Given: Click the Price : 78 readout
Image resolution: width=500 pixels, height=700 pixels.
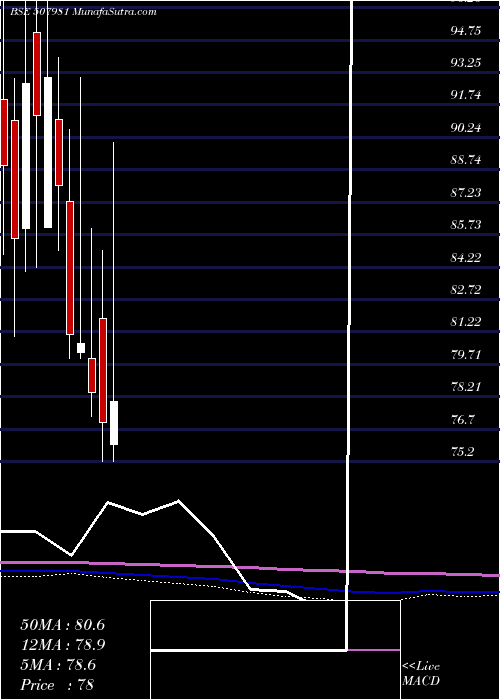Looking at the screenshot, I should pyautogui.click(x=57, y=685).
